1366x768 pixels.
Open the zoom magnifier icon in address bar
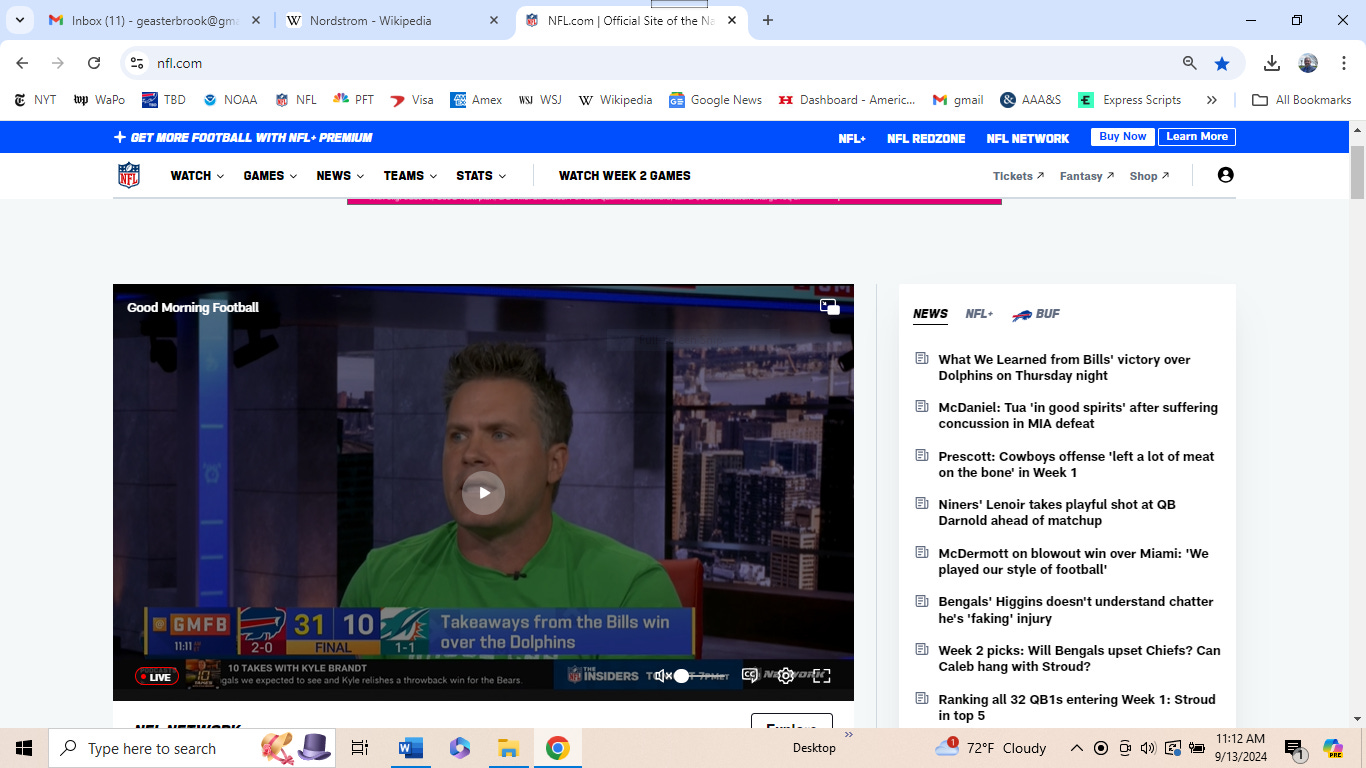click(x=1189, y=63)
